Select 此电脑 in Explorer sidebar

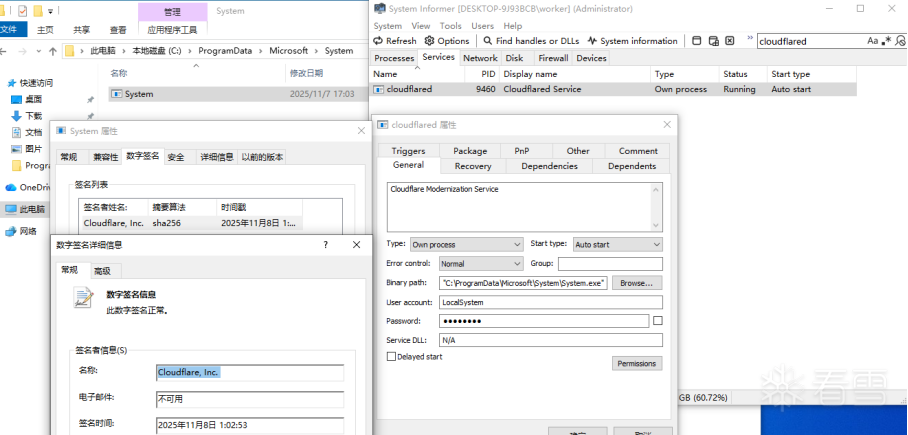25,209
